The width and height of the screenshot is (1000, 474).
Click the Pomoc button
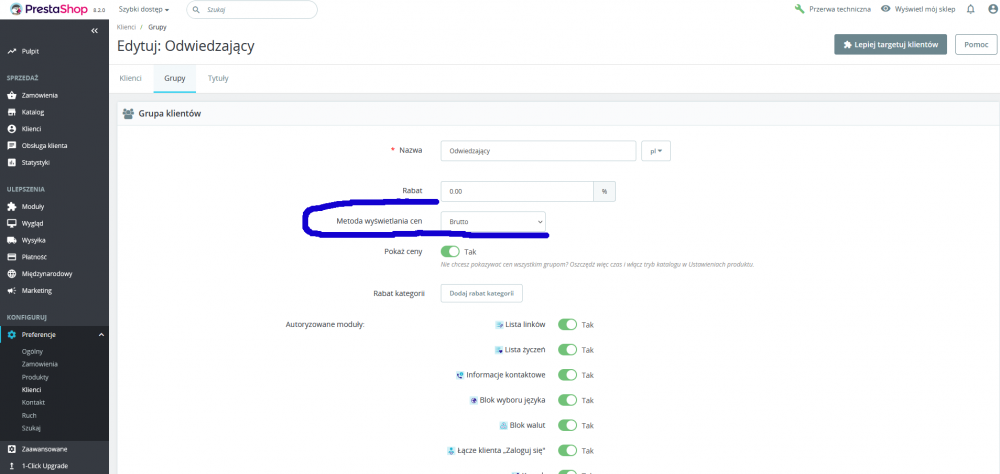[976, 45]
